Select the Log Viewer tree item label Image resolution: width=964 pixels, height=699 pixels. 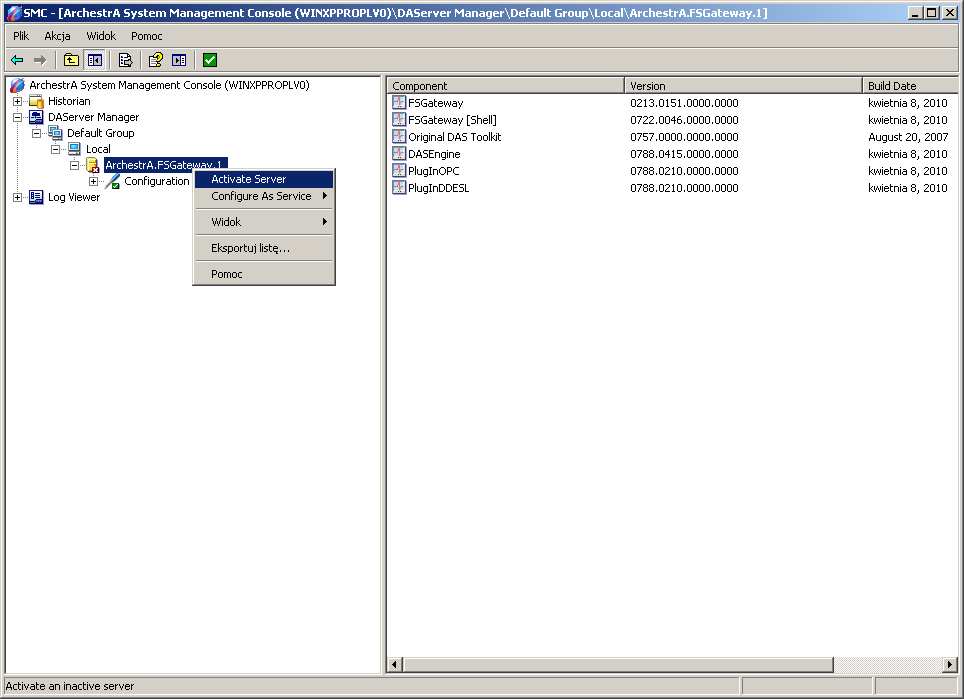click(x=74, y=197)
